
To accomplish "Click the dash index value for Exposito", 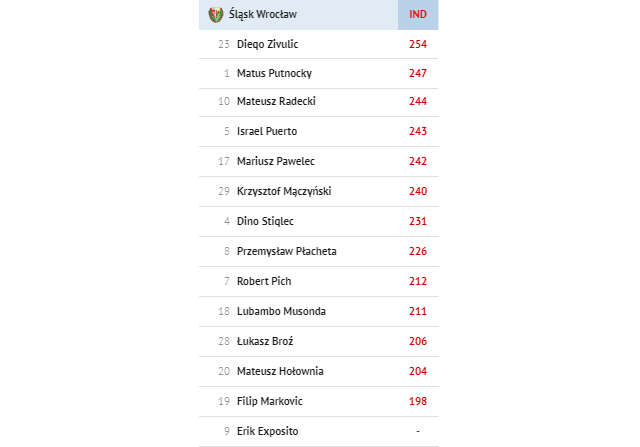I will [418, 431].
